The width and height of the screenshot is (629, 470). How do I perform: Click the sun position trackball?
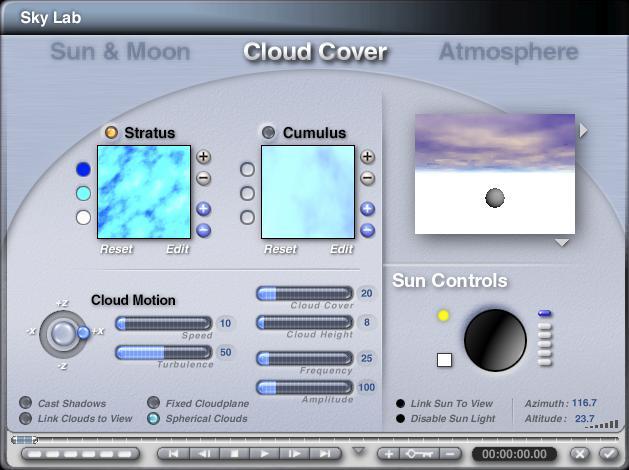coord(495,340)
